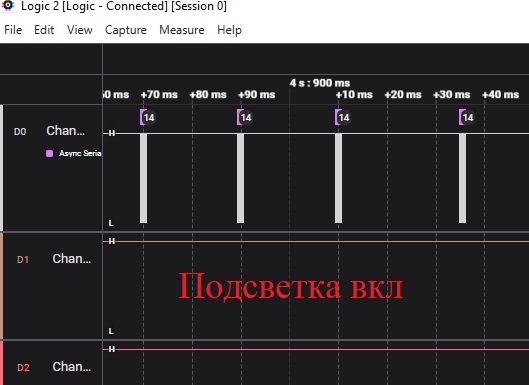529x385 pixels.
Task: Select the D0 channel label
Action: click(x=20, y=132)
